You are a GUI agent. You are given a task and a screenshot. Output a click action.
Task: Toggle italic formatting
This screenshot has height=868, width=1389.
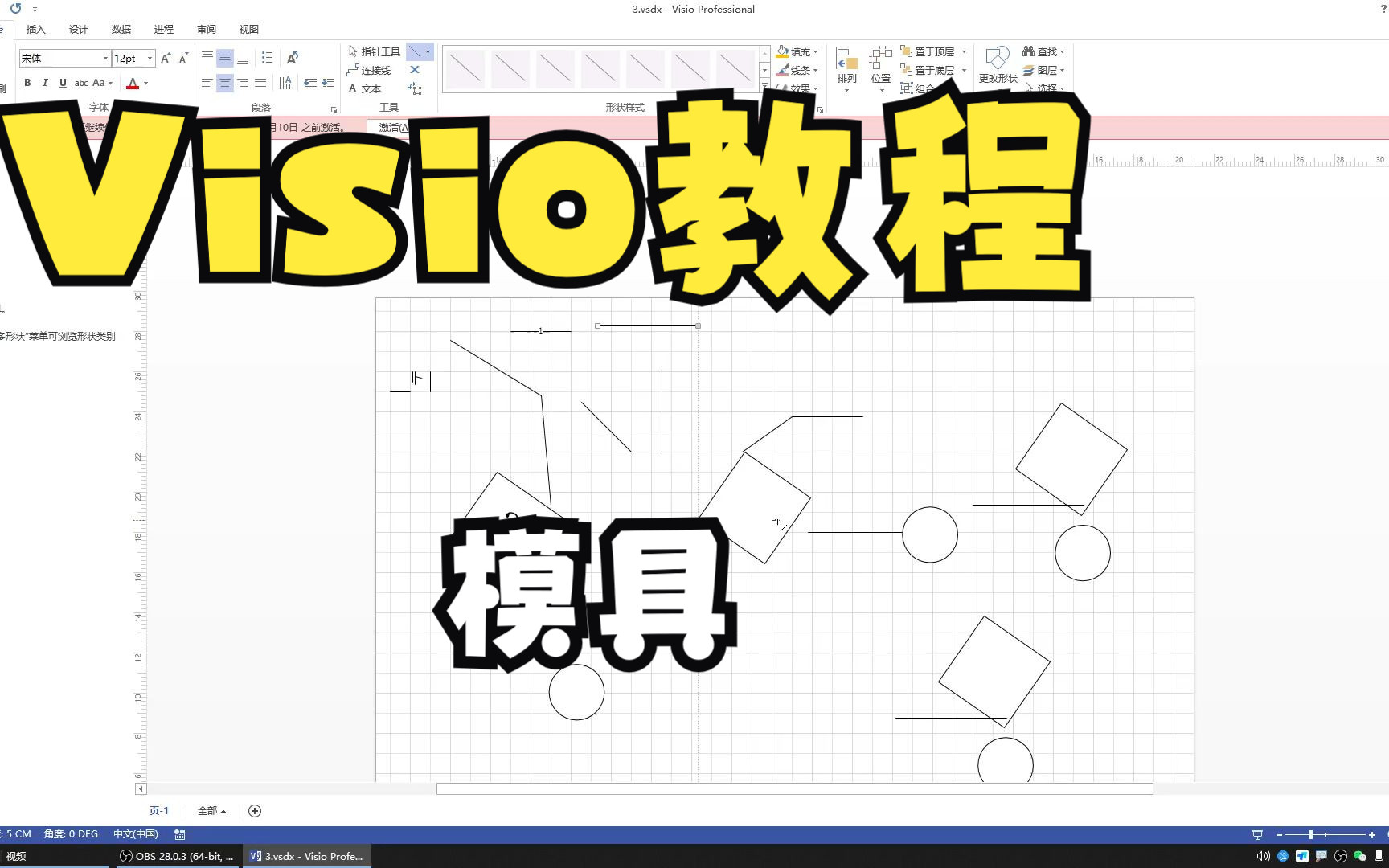click(x=45, y=83)
